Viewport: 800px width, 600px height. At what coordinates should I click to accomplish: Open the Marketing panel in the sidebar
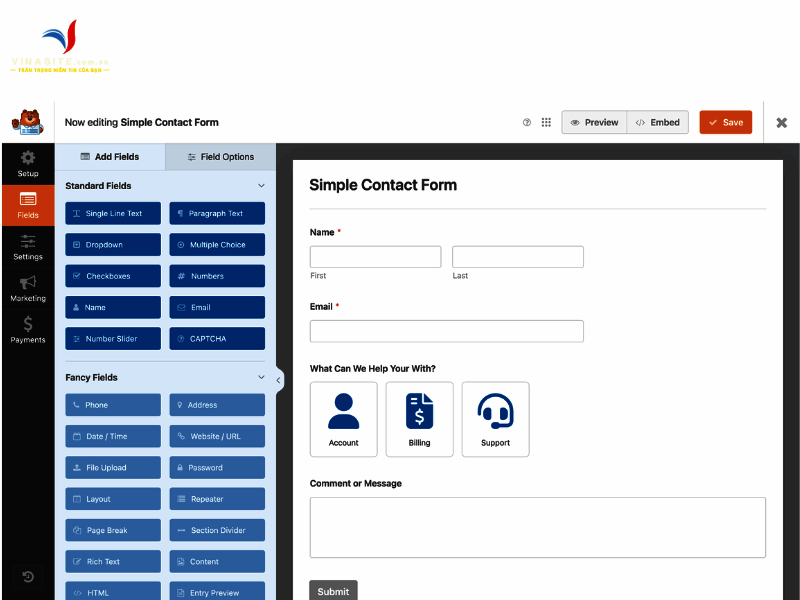coord(27,290)
